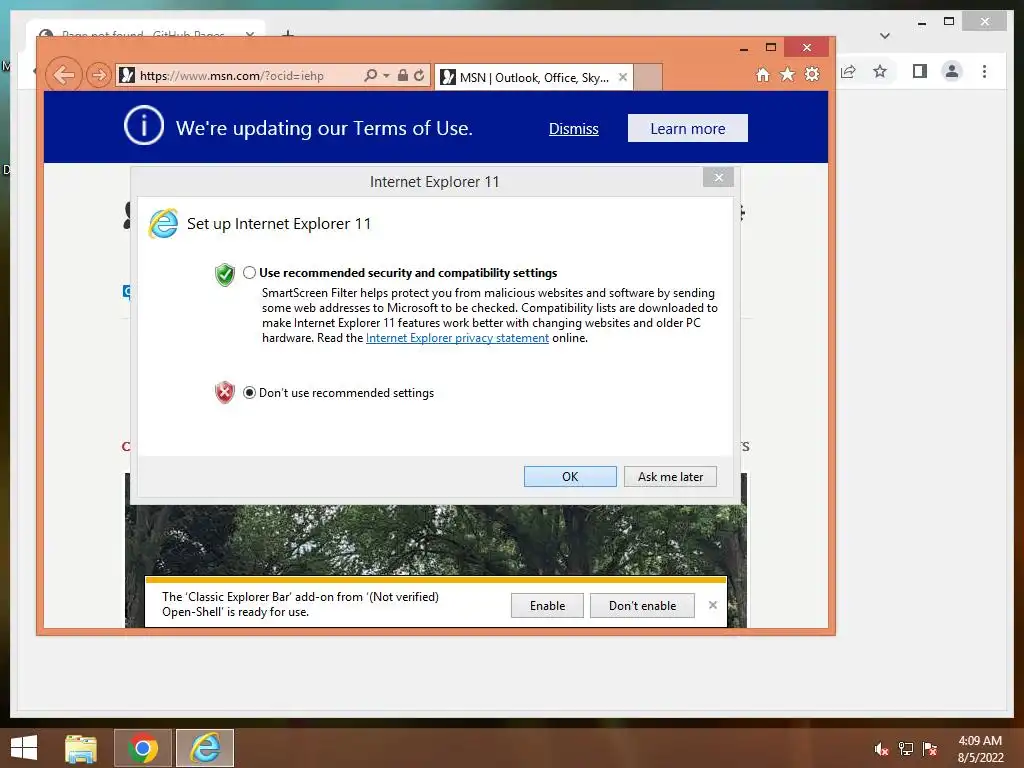Select Don't use recommended settings
The width and height of the screenshot is (1024, 768).
click(x=249, y=392)
